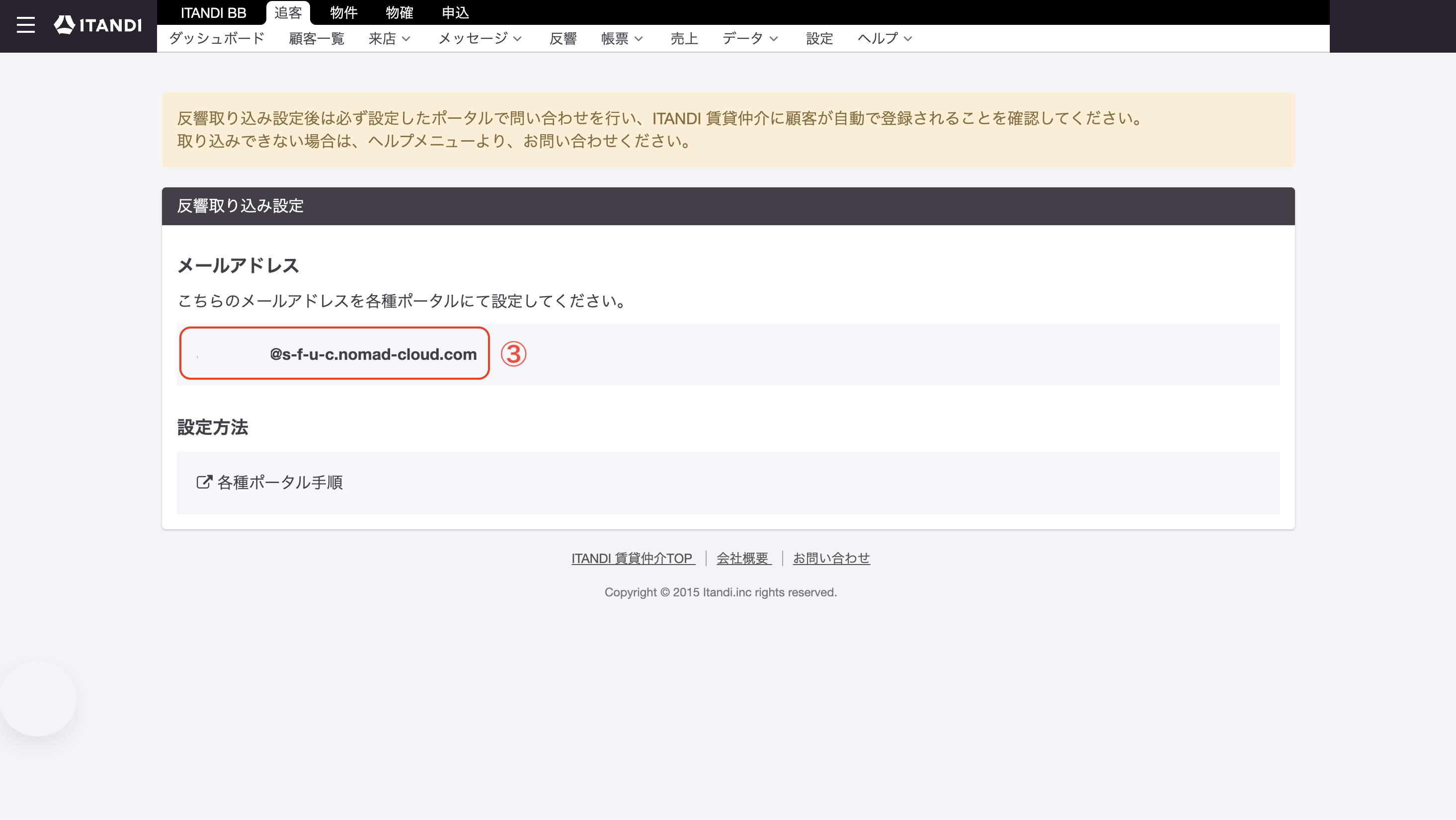
Task: Click the 反響取り込み設定 panel header
Action: pos(728,206)
